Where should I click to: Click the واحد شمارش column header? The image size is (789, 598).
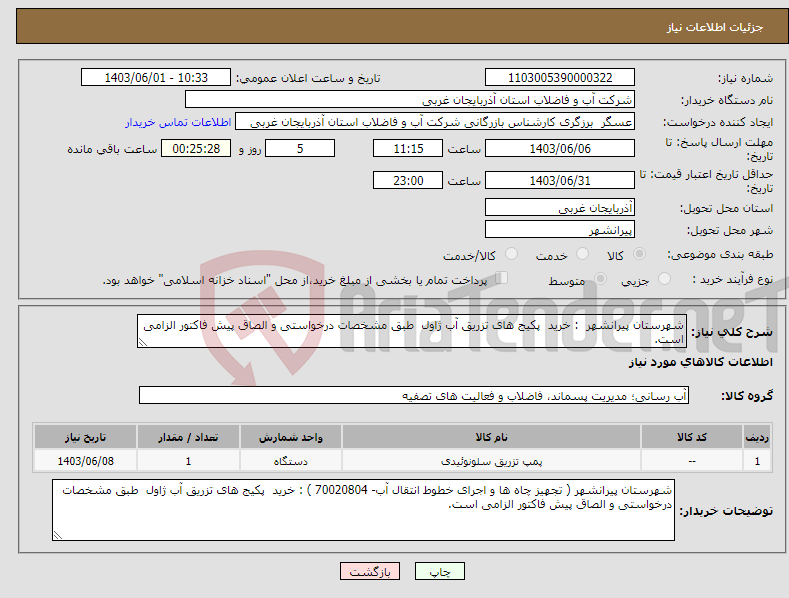pyautogui.click(x=291, y=437)
